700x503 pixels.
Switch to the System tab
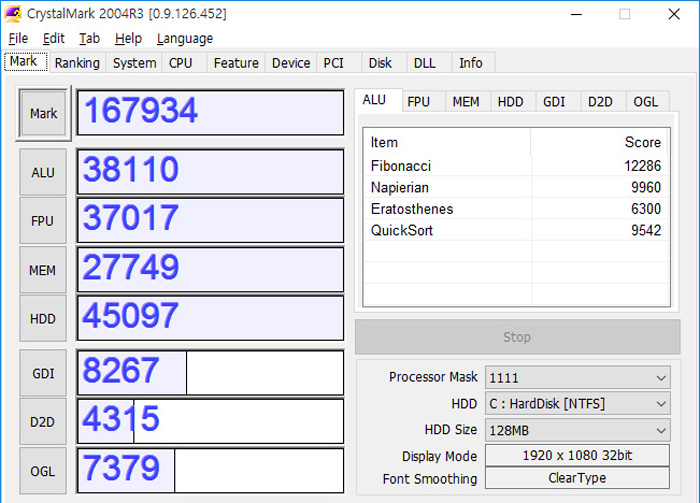pyautogui.click(x=134, y=63)
